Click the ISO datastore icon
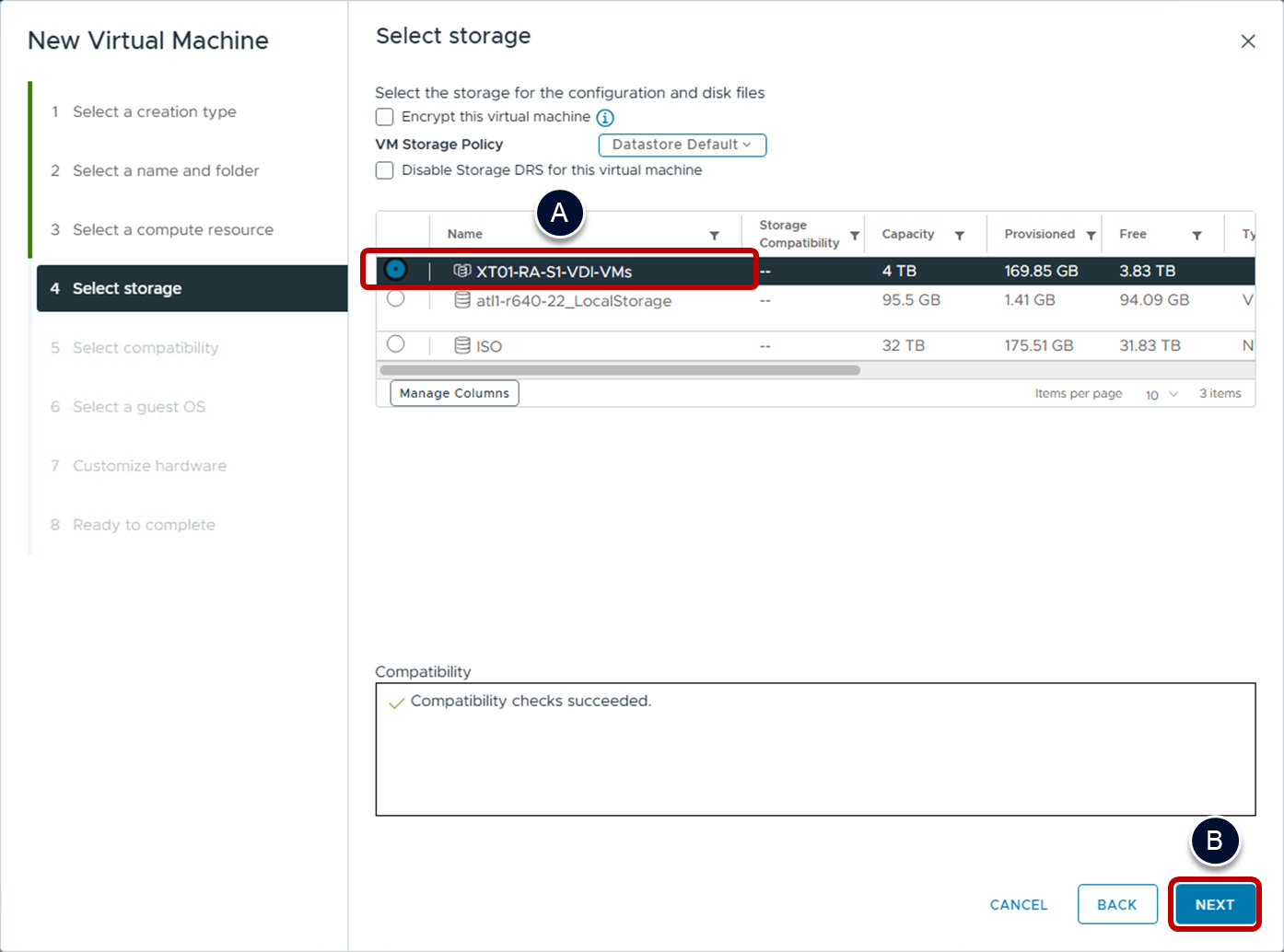Viewport: 1284px width, 952px height. coord(462,345)
